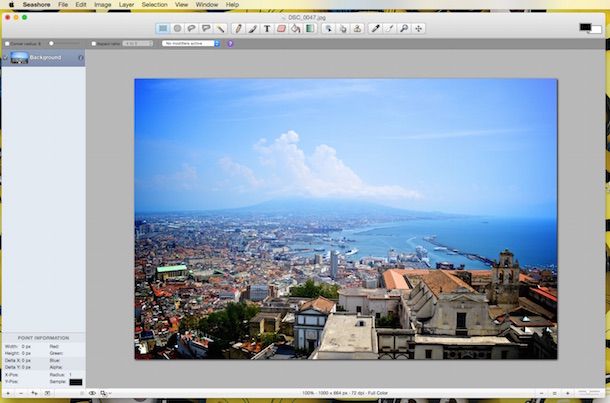This screenshot has height=403, width=610.
Task: Select the Smudge tool
Action: 343,28
